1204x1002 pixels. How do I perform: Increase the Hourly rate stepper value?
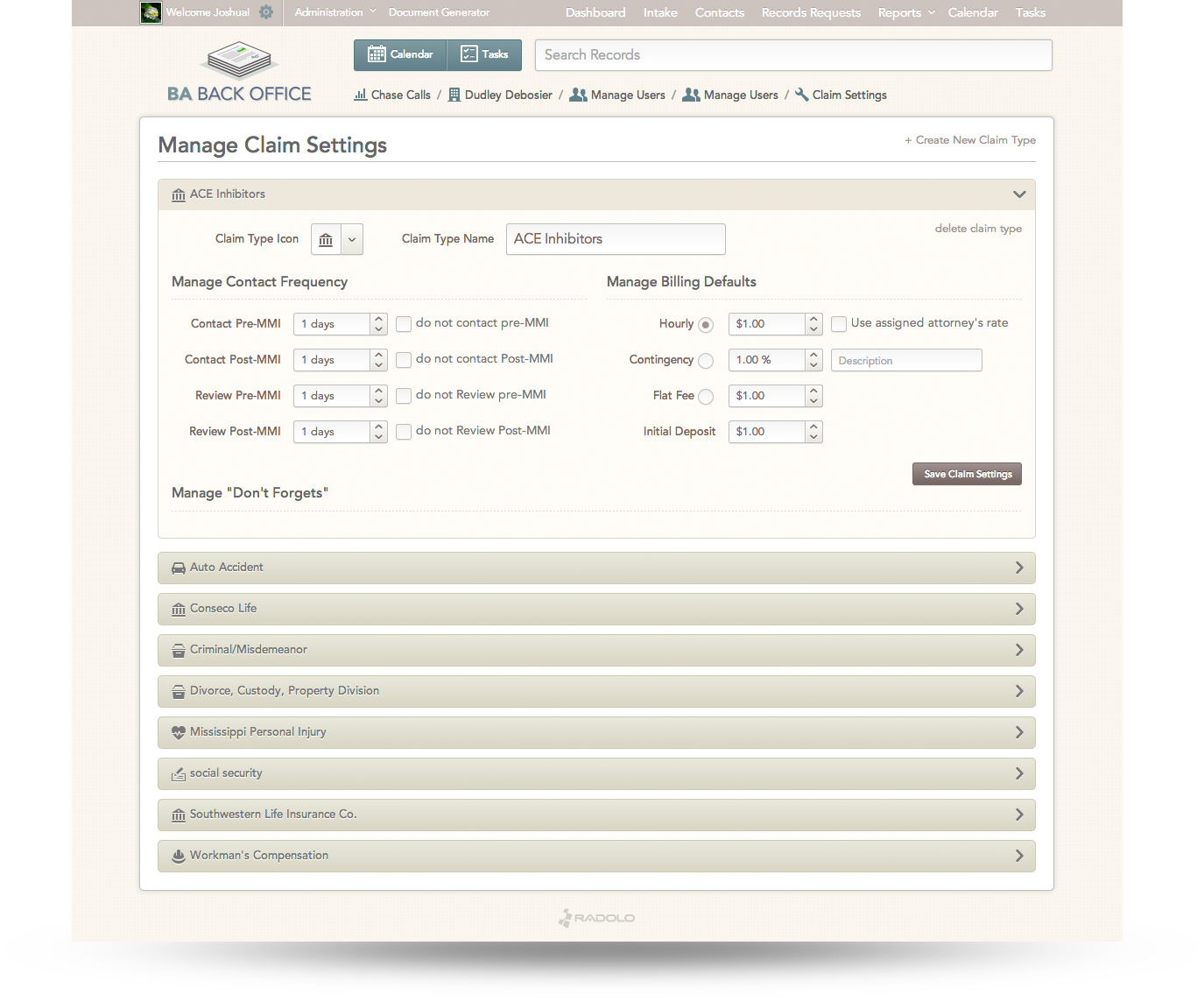pos(813,319)
